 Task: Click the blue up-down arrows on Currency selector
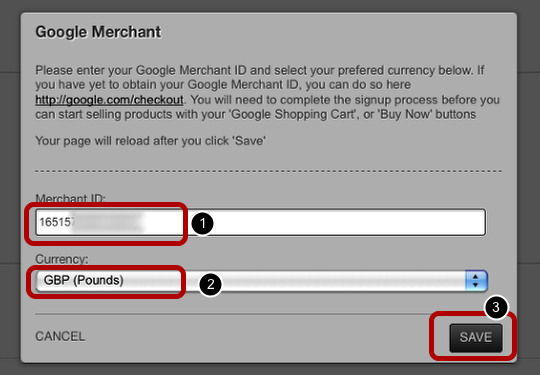coord(476,281)
